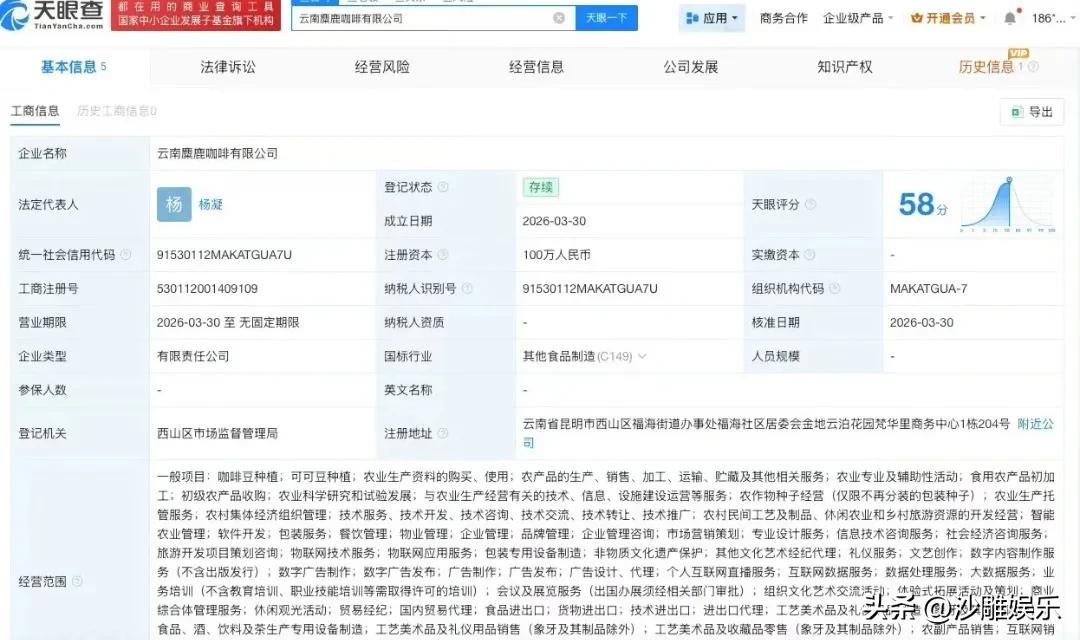This screenshot has height=640, width=1080.
Task: Open the 应用 dropdown menu
Action: coord(712,18)
